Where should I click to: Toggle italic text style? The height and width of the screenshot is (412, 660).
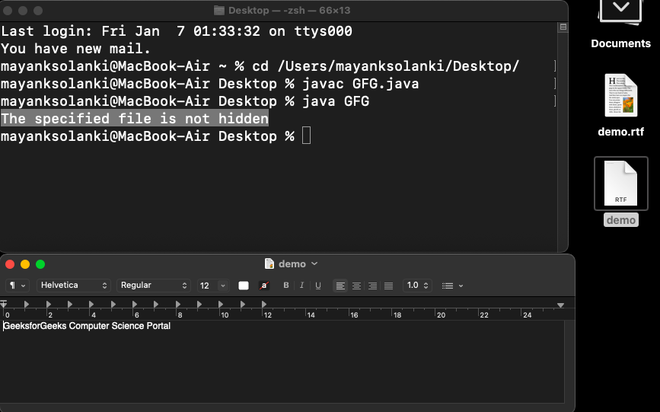pyautogui.click(x=300, y=286)
